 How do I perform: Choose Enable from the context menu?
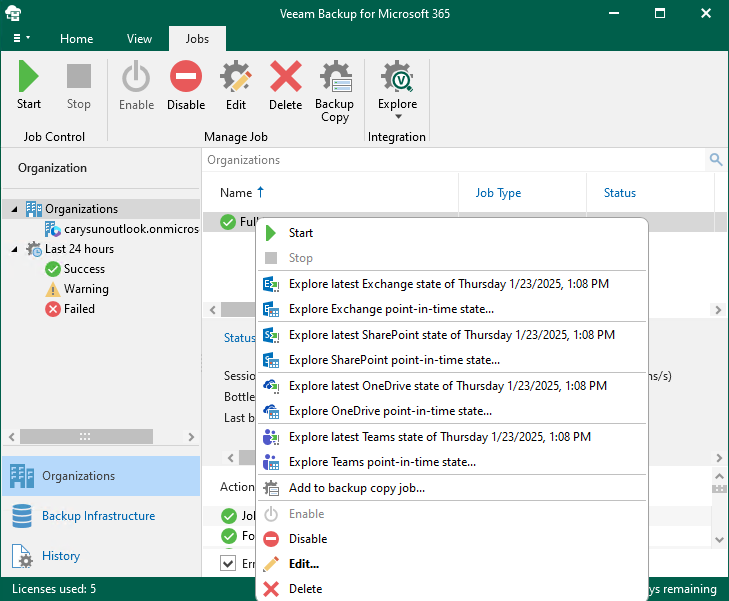click(452, 514)
